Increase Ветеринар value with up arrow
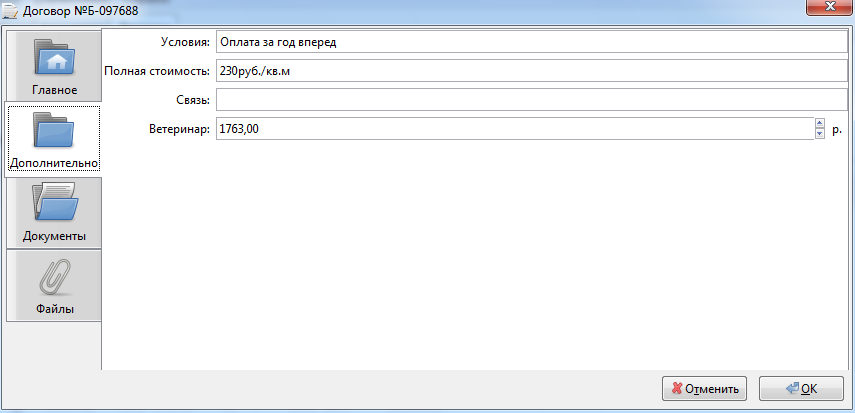This screenshot has height=413, width=855. (819, 123)
